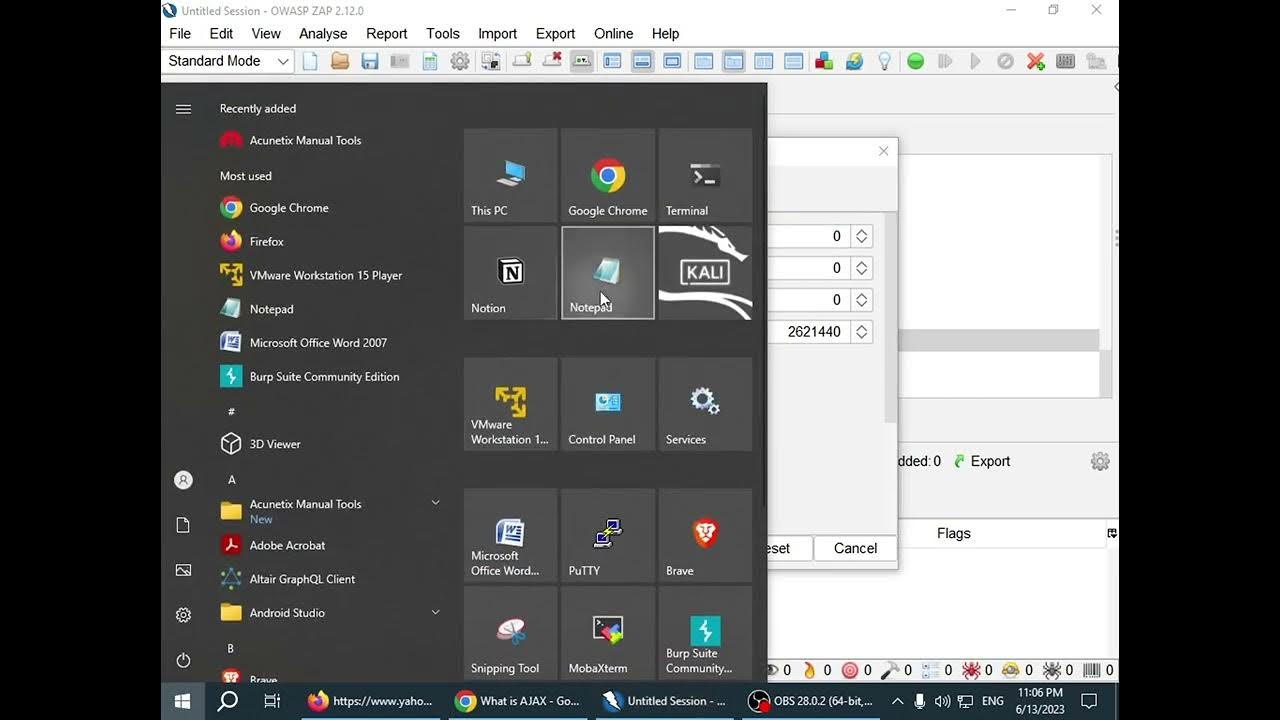This screenshot has height=720, width=1280.
Task: Click the gear icon beside Export
Action: pyautogui.click(x=1100, y=461)
